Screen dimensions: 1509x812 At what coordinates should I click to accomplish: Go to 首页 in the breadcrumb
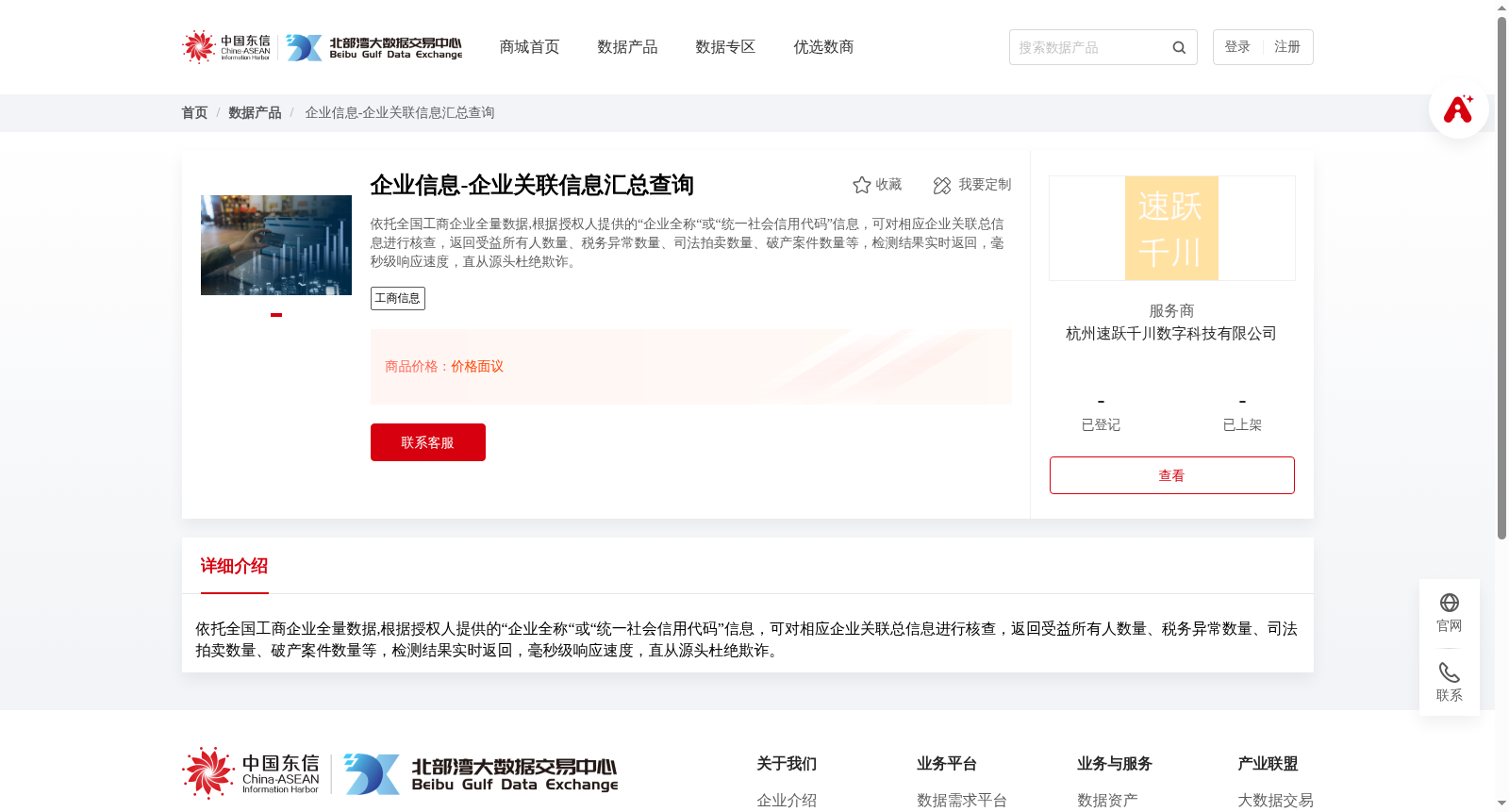coord(194,113)
